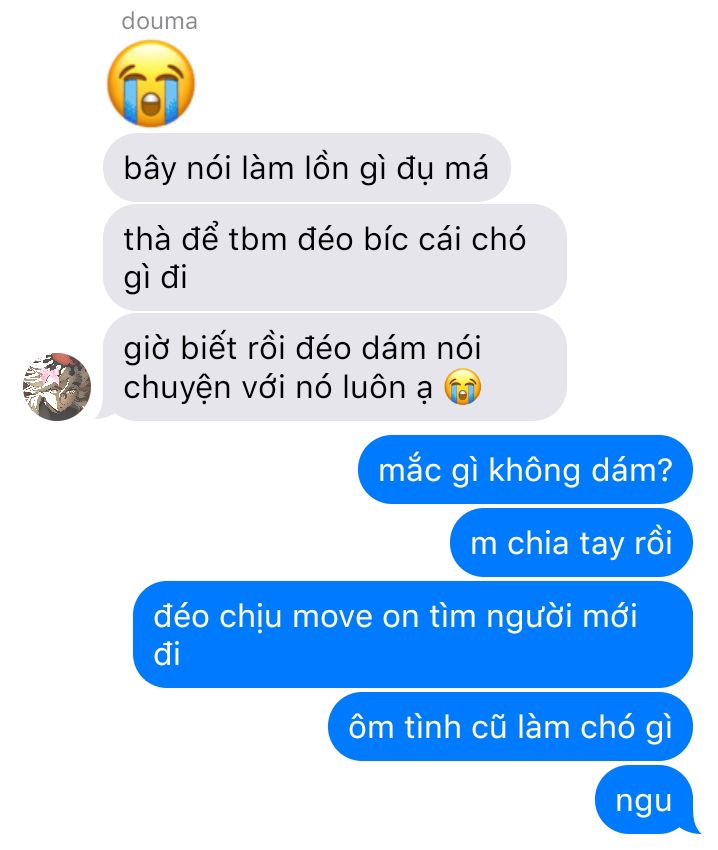The width and height of the screenshot is (718, 850).
Task: Click the large crying emoji message
Action: tap(151, 83)
